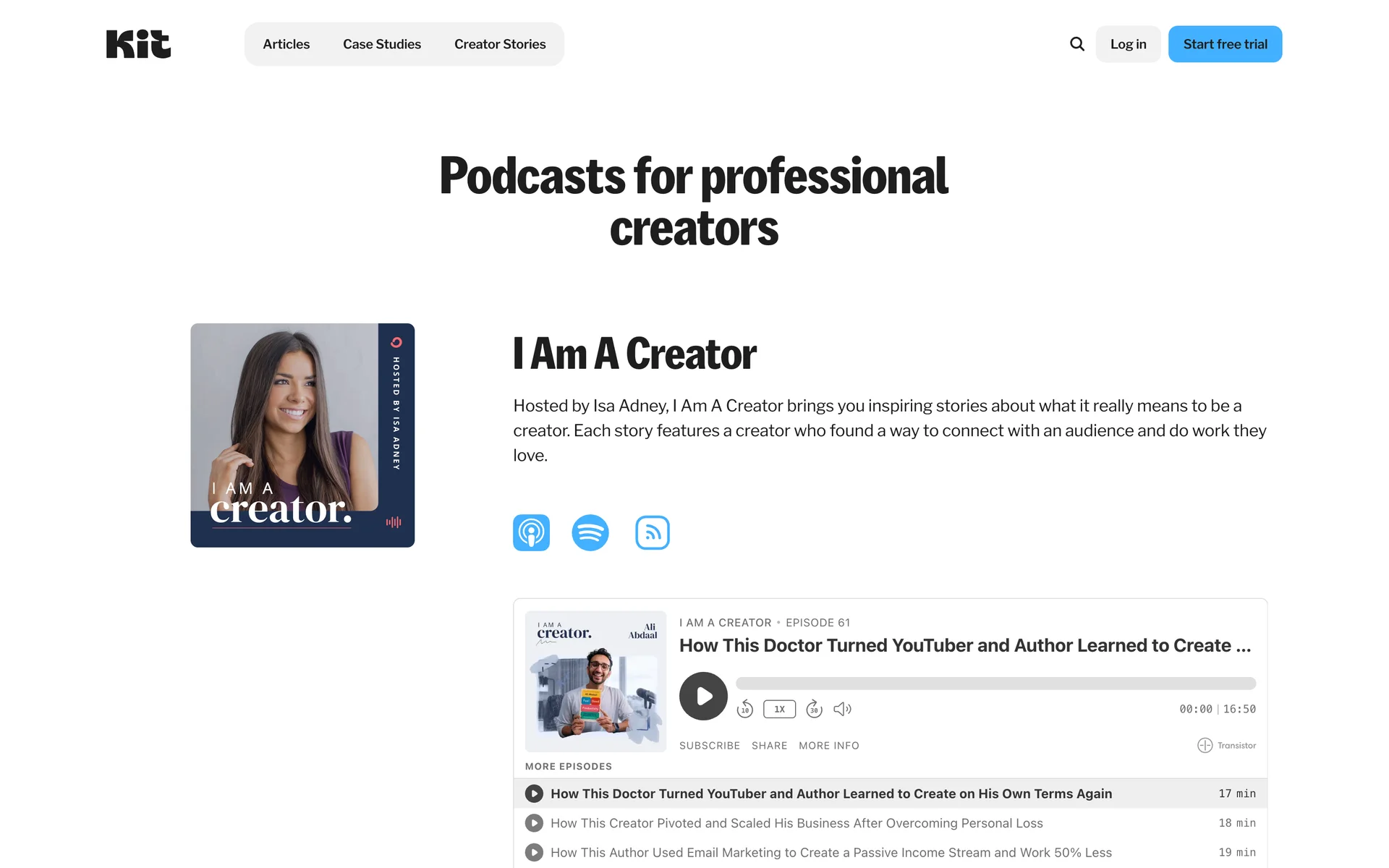Screen dimensions: 1389x868
Task: Click the search magnifier icon
Action: coord(1076,44)
